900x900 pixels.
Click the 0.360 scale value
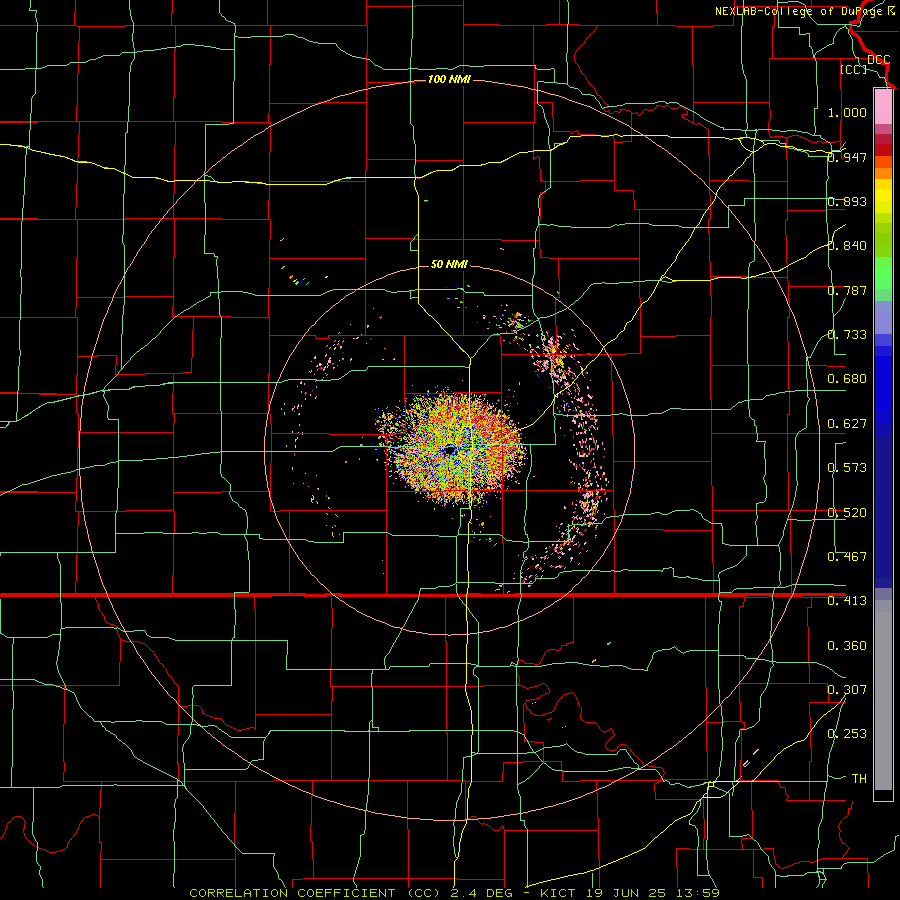pos(847,646)
